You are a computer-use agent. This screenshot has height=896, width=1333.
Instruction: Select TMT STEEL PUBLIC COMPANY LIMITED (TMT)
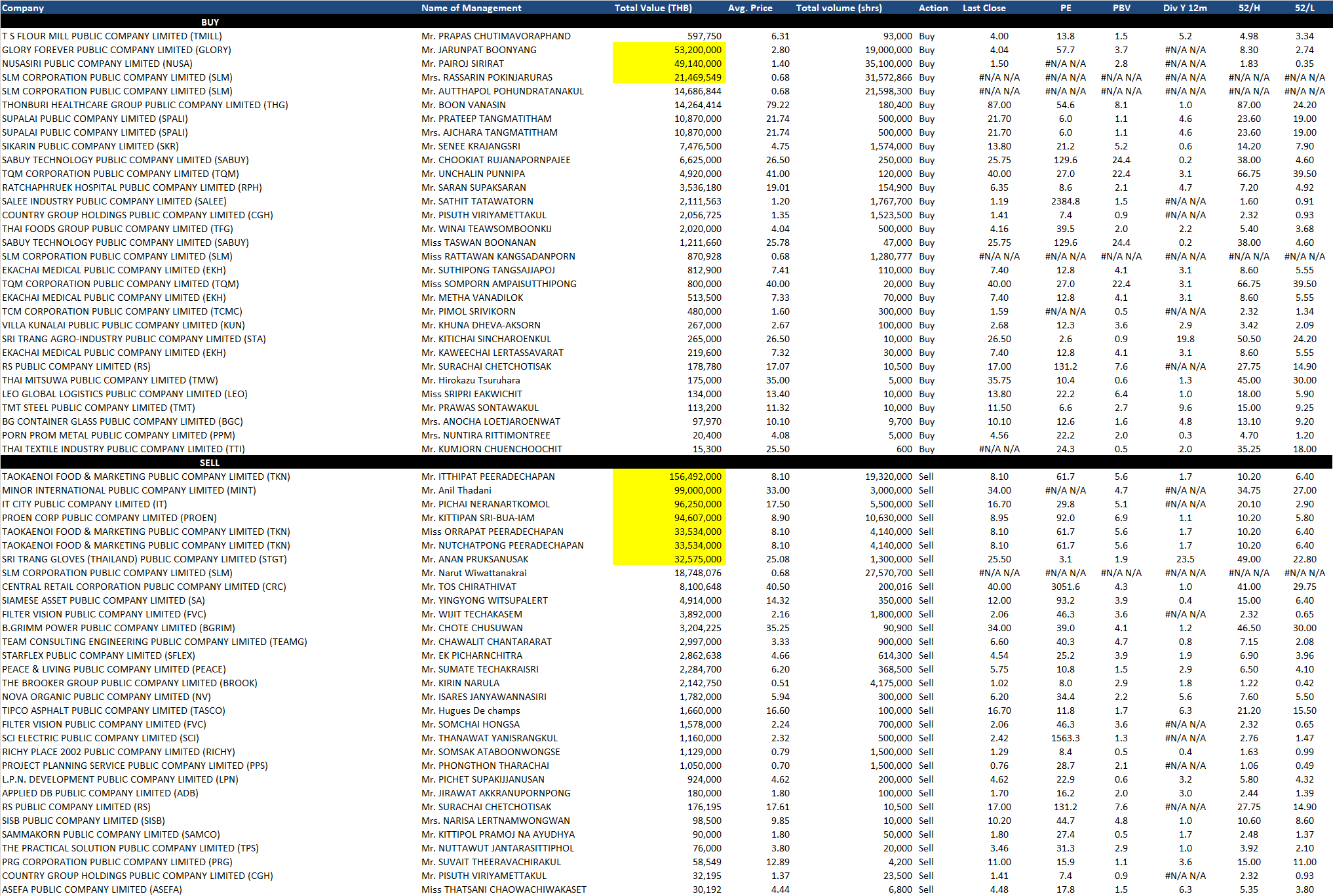click(x=98, y=408)
